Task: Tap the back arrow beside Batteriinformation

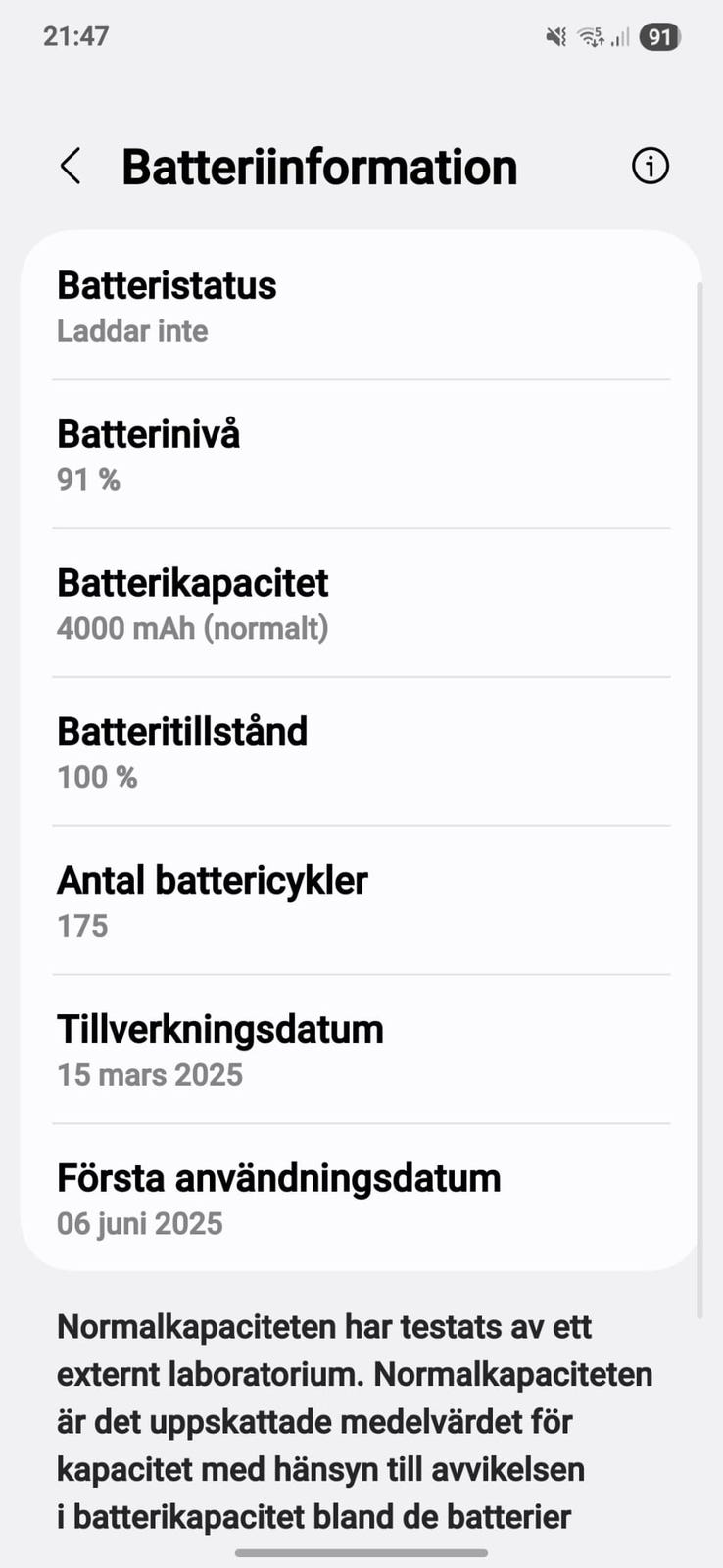Action: (71, 167)
